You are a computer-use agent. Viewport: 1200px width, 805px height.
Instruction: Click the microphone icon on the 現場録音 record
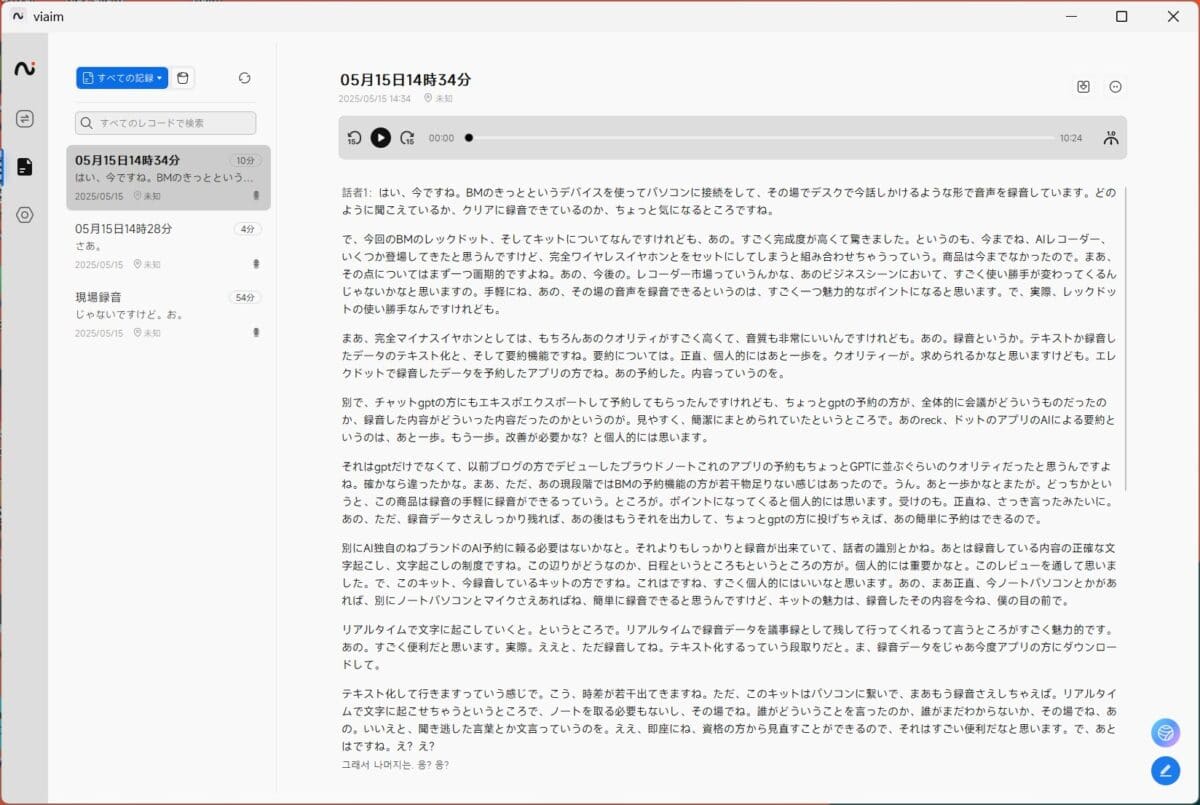[x=257, y=332]
